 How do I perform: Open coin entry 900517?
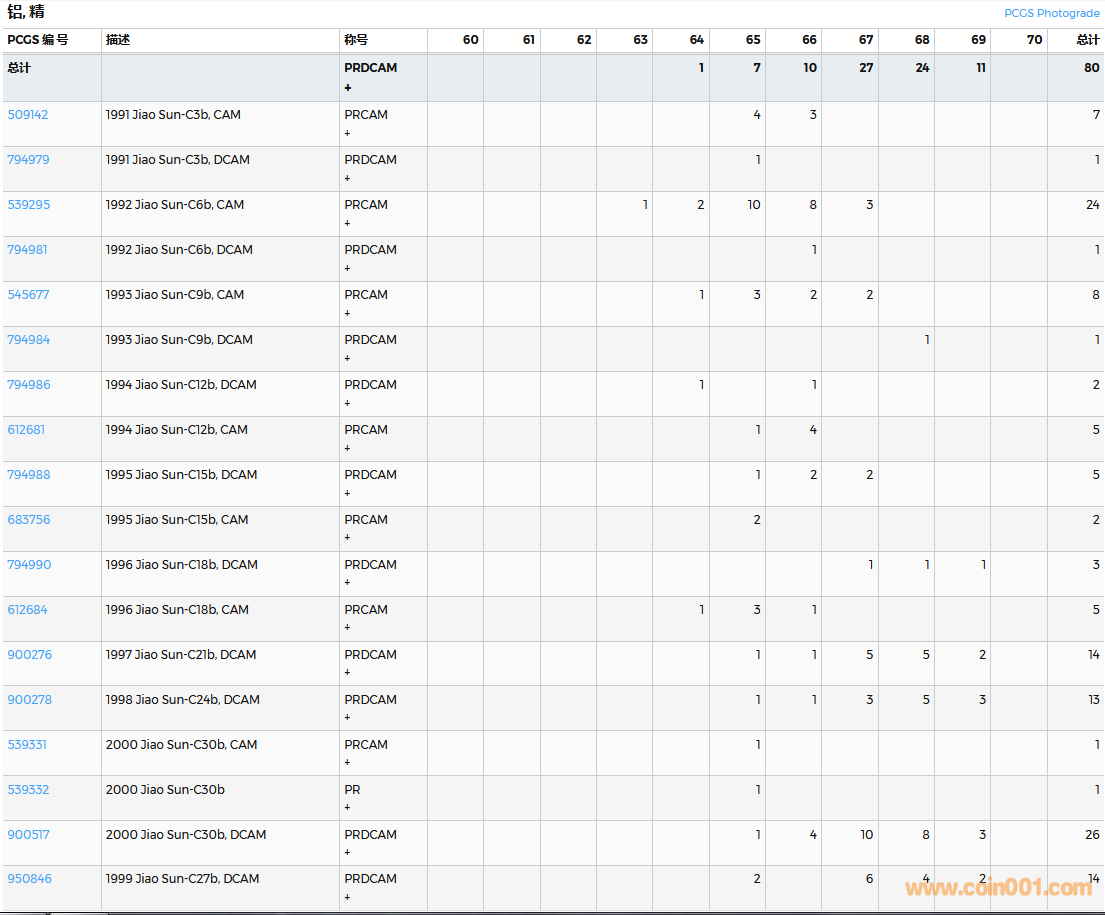coord(28,835)
